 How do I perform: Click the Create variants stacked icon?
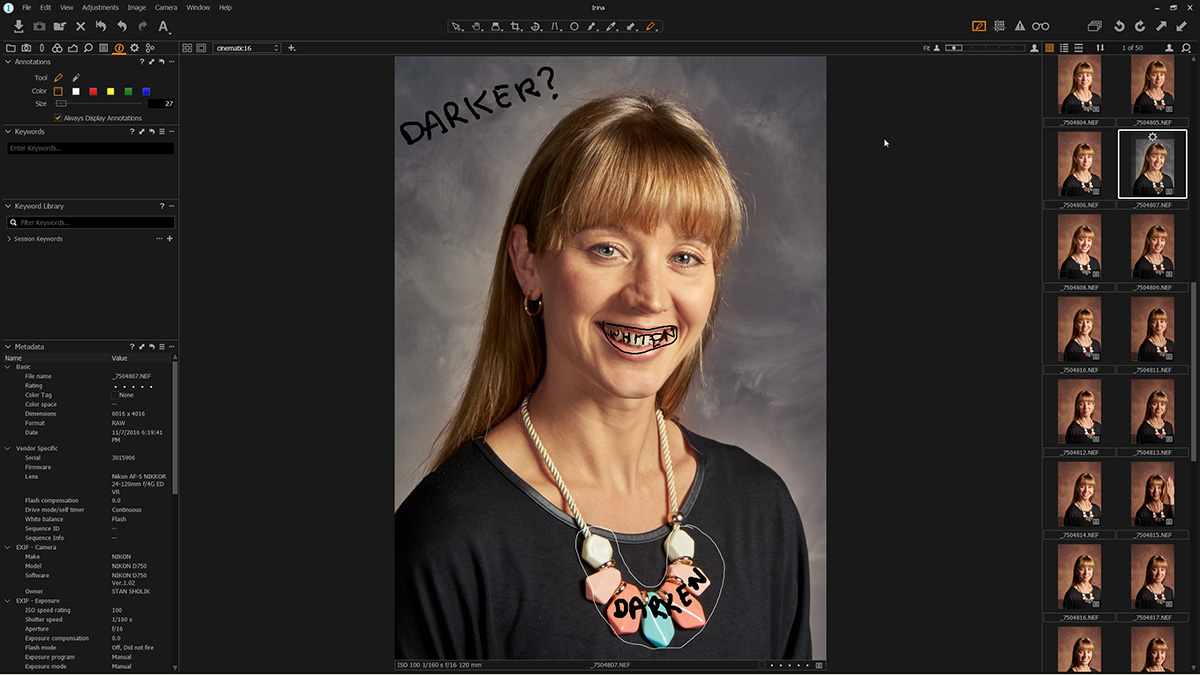coord(1095,26)
